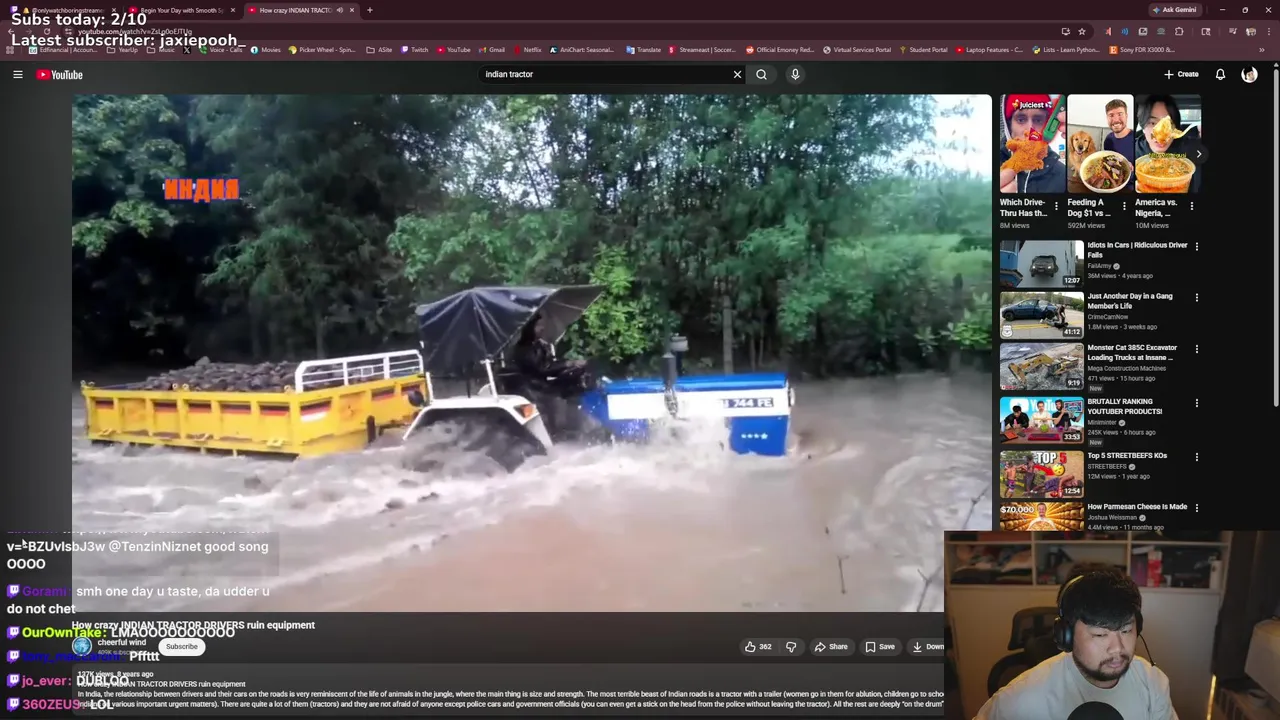Open the cheerful wind channel avatar

82,646
